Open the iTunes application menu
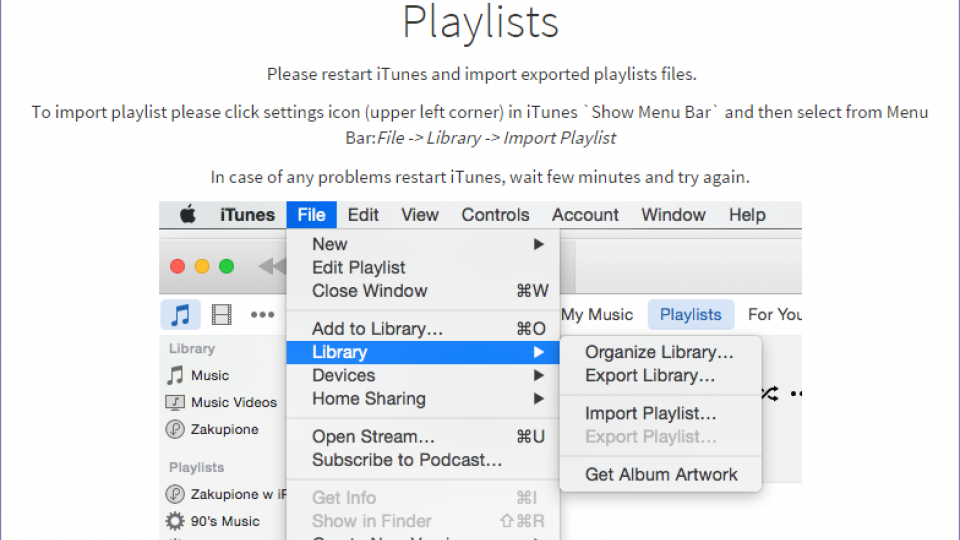 tap(247, 215)
